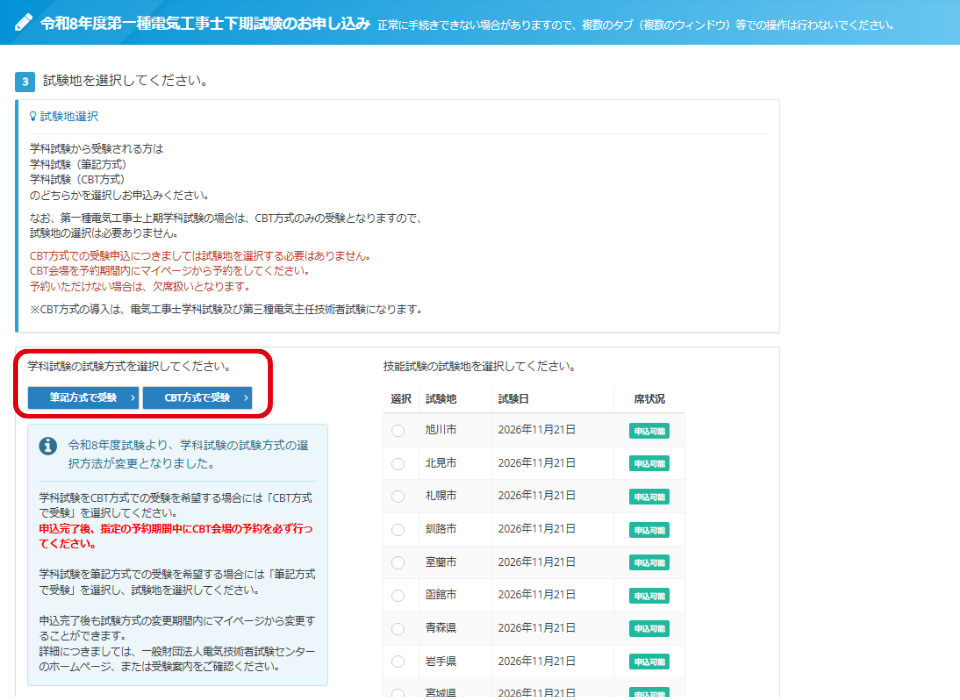Click the 試験地選択 heading text
The width and height of the screenshot is (960, 700).
(x=69, y=116)
